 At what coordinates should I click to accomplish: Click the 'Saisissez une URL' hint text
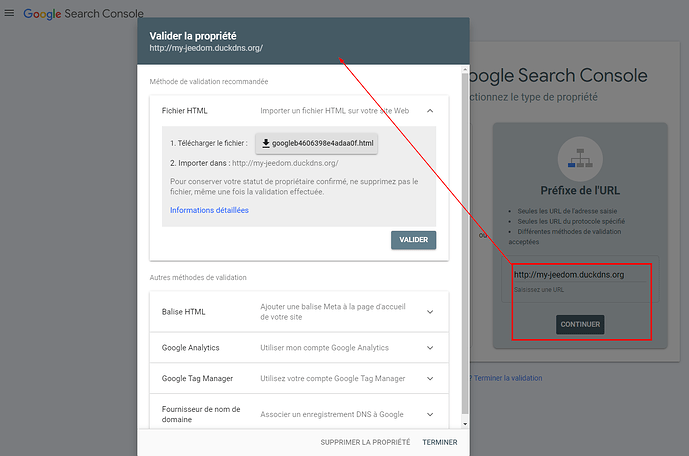[x=539, y=290]
